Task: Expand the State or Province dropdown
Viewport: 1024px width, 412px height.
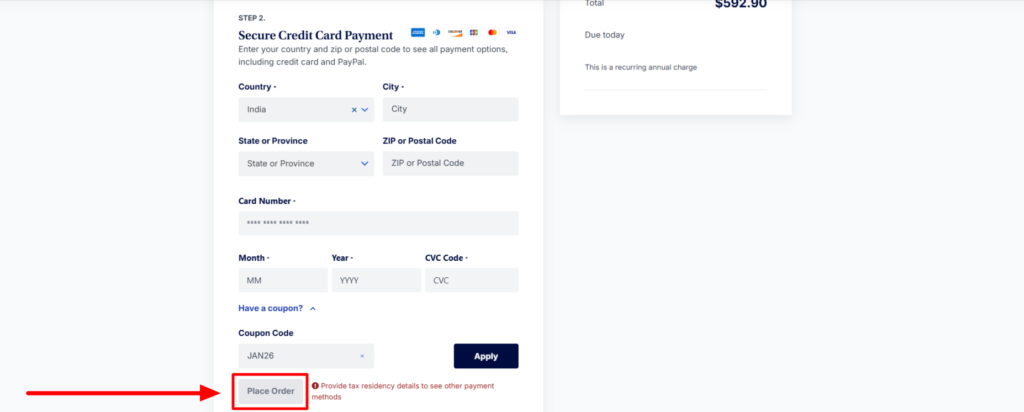Action: 364,163
